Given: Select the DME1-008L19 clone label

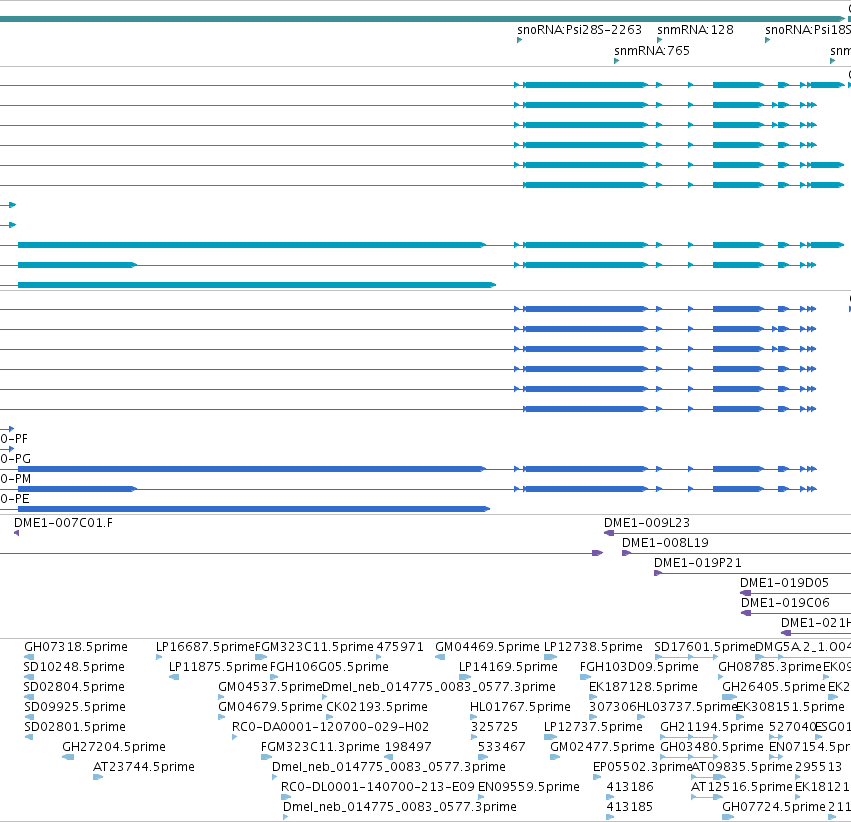Looking at the screenshot, I should click(665, 543).
